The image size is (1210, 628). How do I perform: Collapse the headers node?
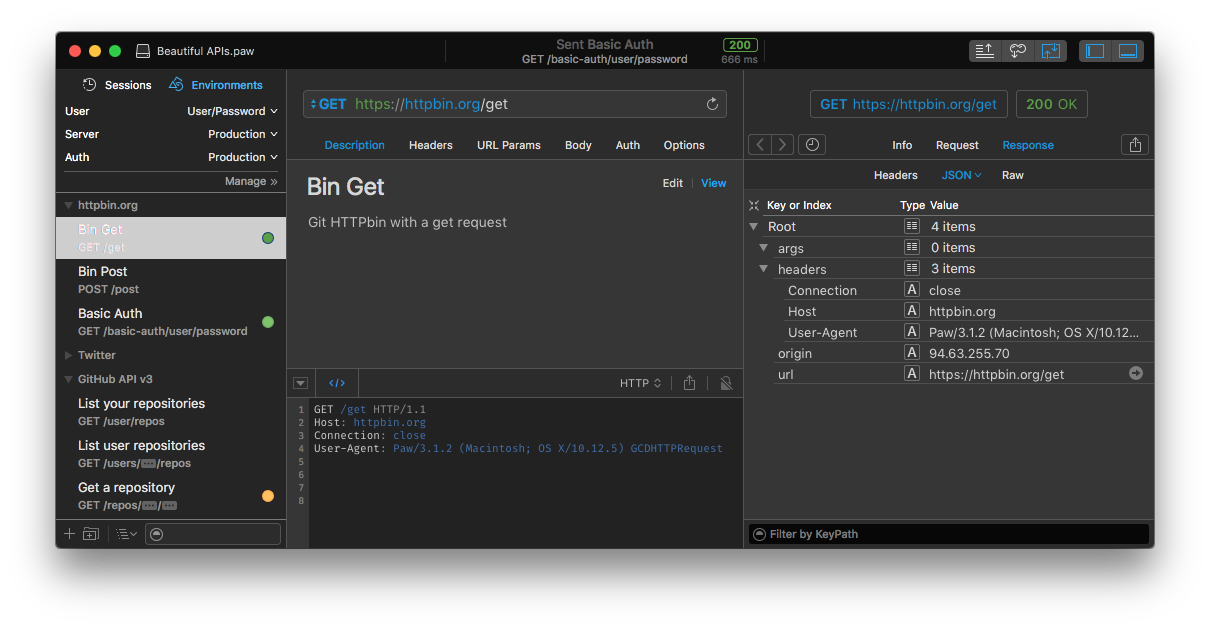764,269
